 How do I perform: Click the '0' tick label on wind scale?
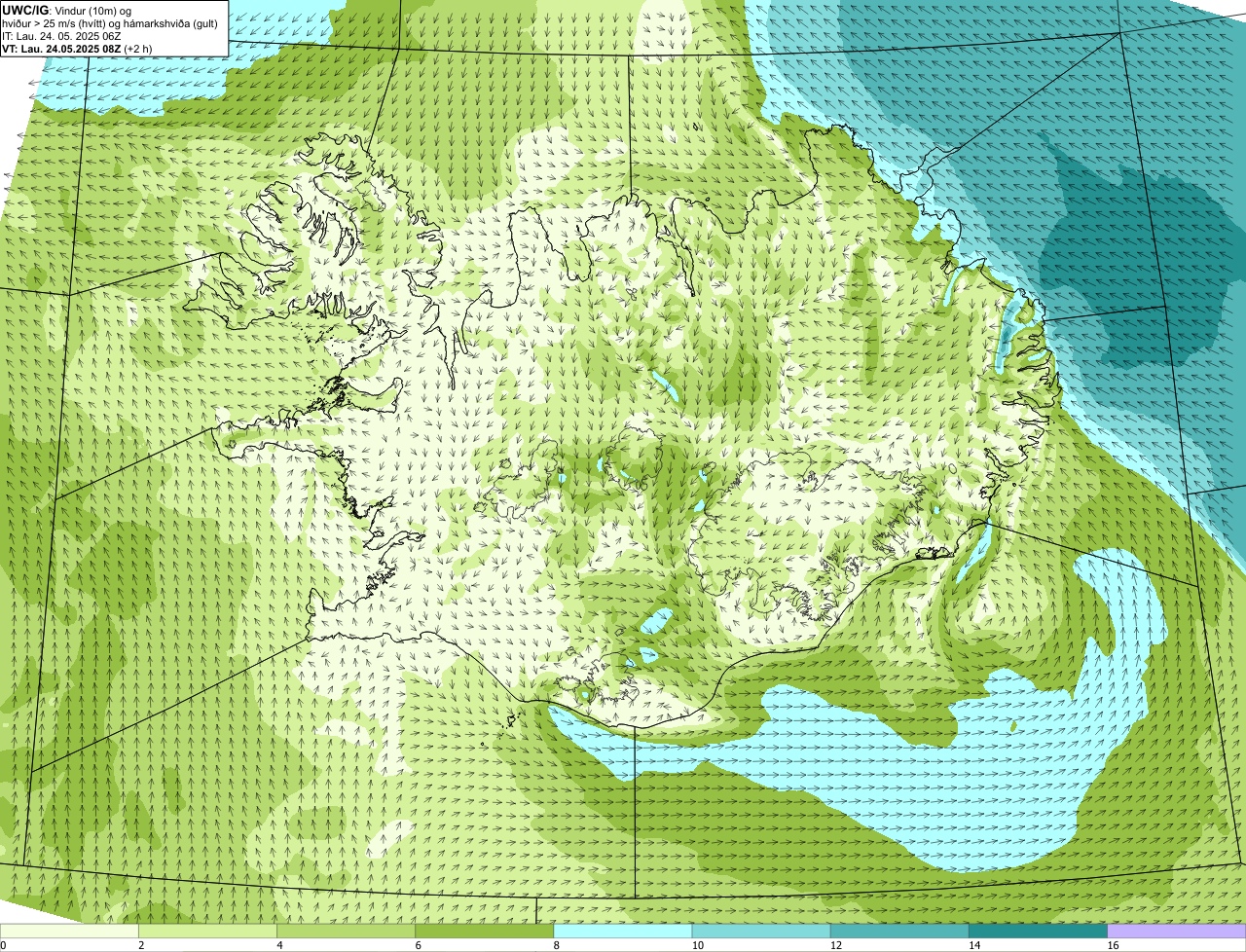click(x=3, y=945)
